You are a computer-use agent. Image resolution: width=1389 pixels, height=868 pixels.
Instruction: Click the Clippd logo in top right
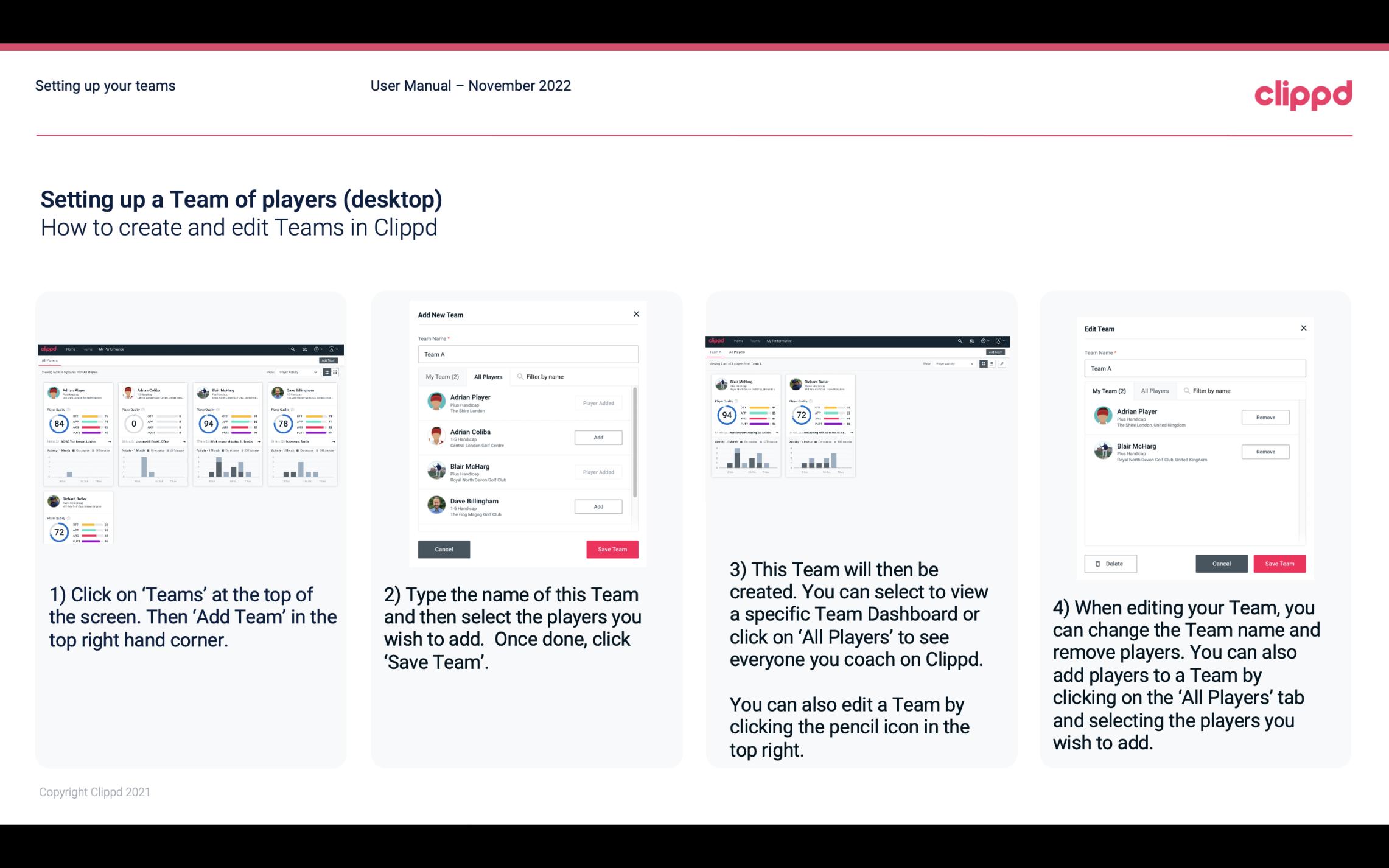click(1303, 94)
